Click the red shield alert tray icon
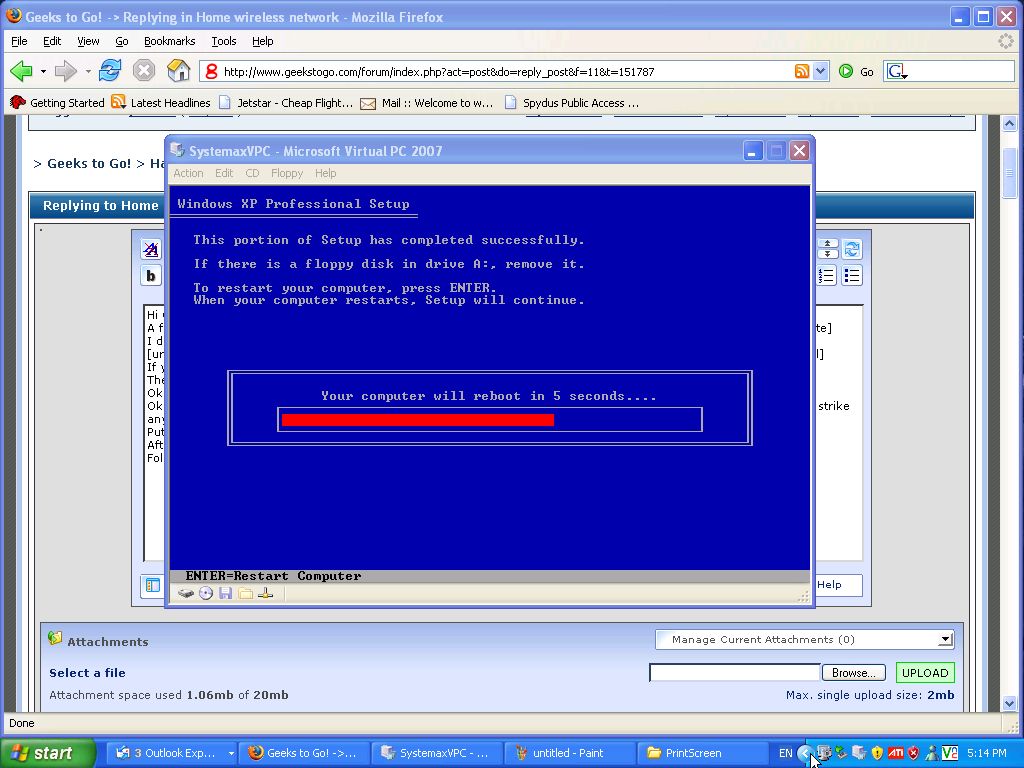This screenshot has height=768, width=1024. 914,753
